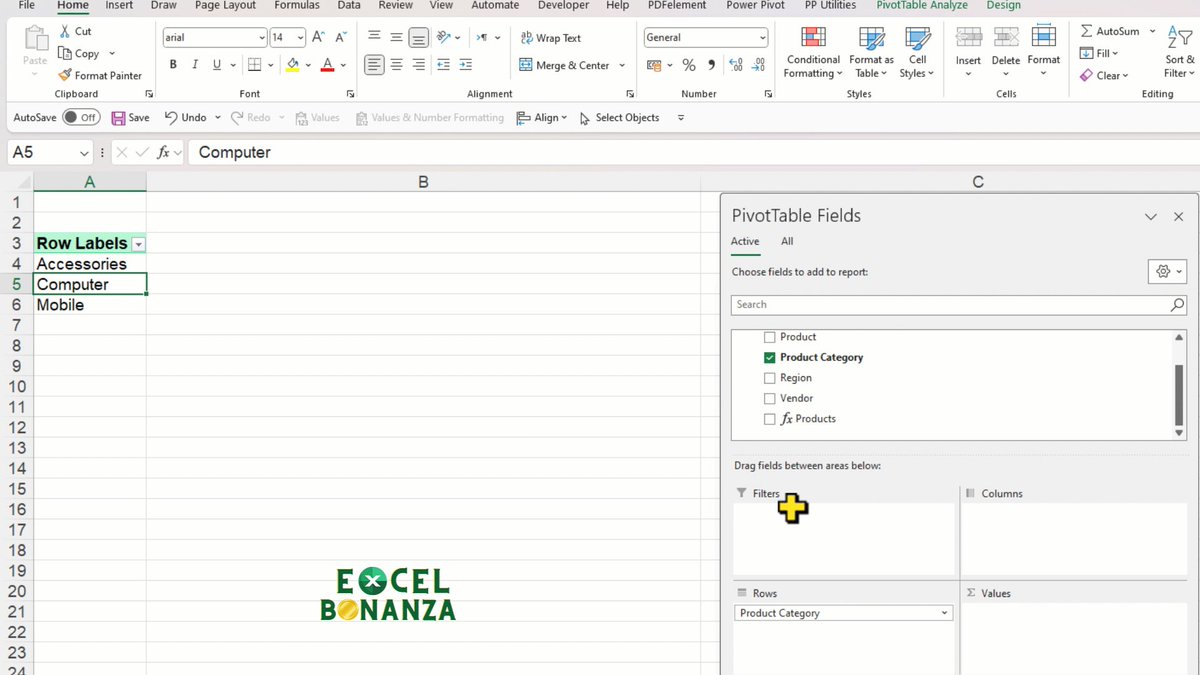Open the Data tab
The width and height of the screenshot is (1200, 675).
click(349, 5)
